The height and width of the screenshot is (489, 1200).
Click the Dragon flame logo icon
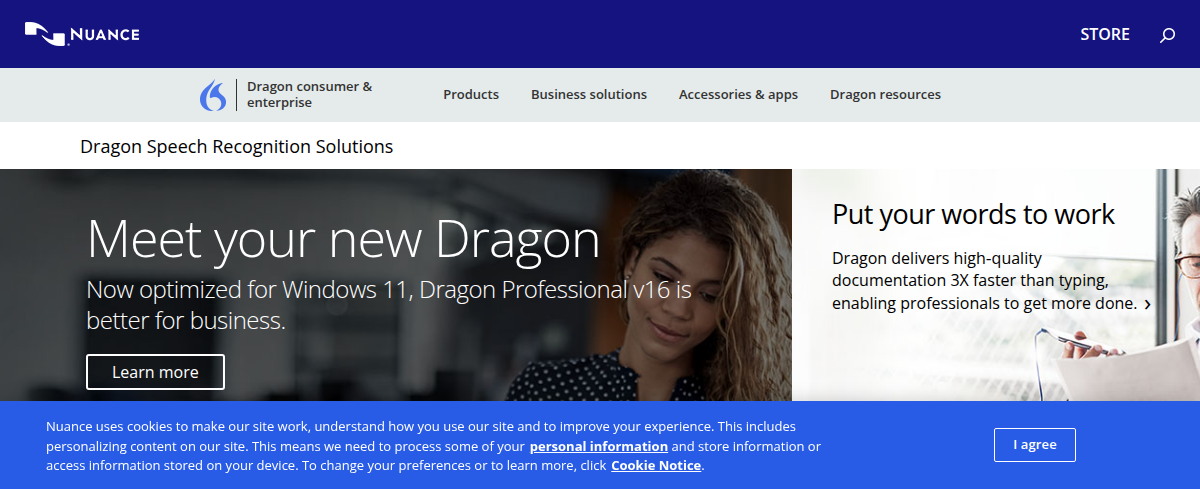(213, 95)
